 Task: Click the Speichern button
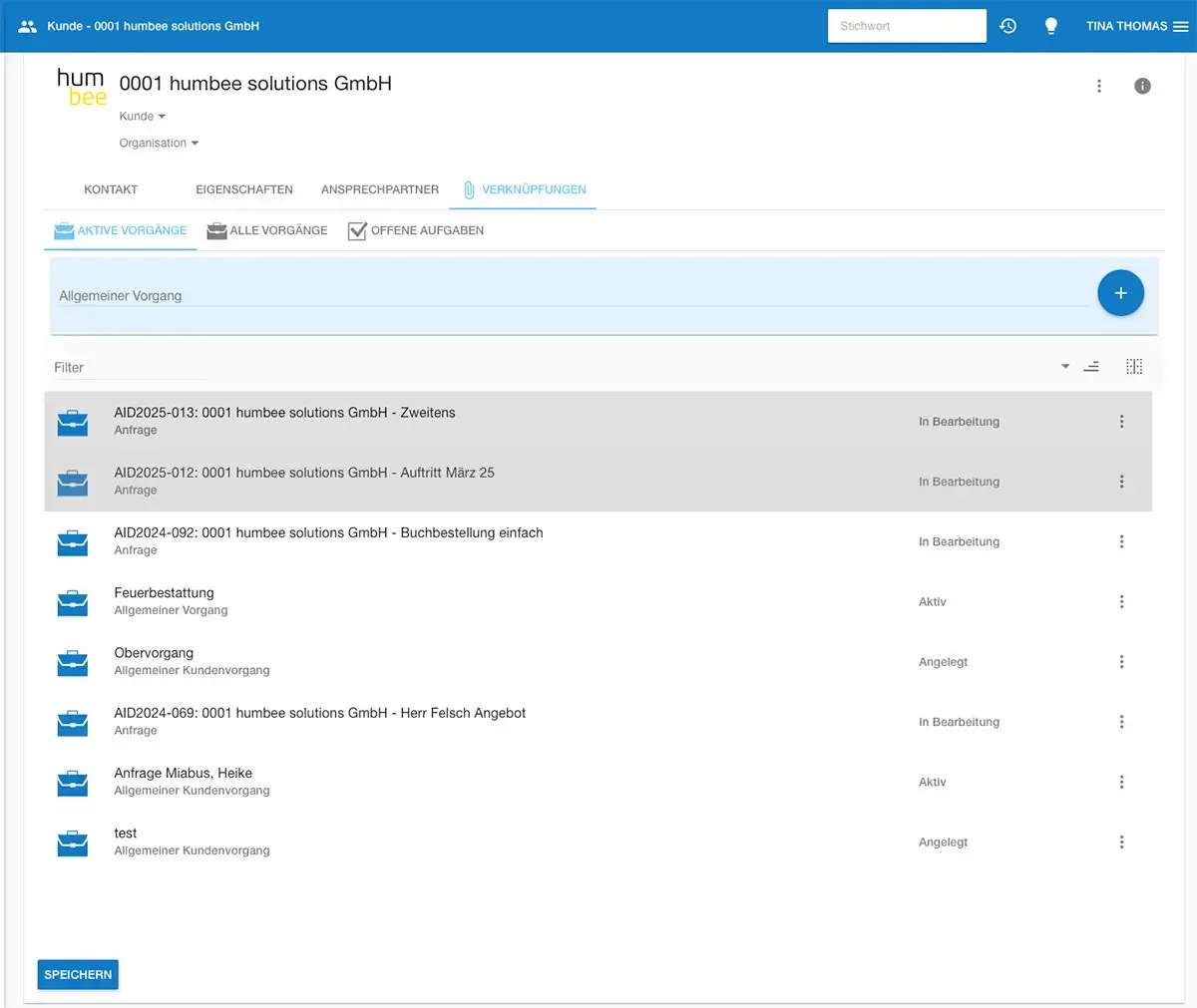click(x=78, y=974)
